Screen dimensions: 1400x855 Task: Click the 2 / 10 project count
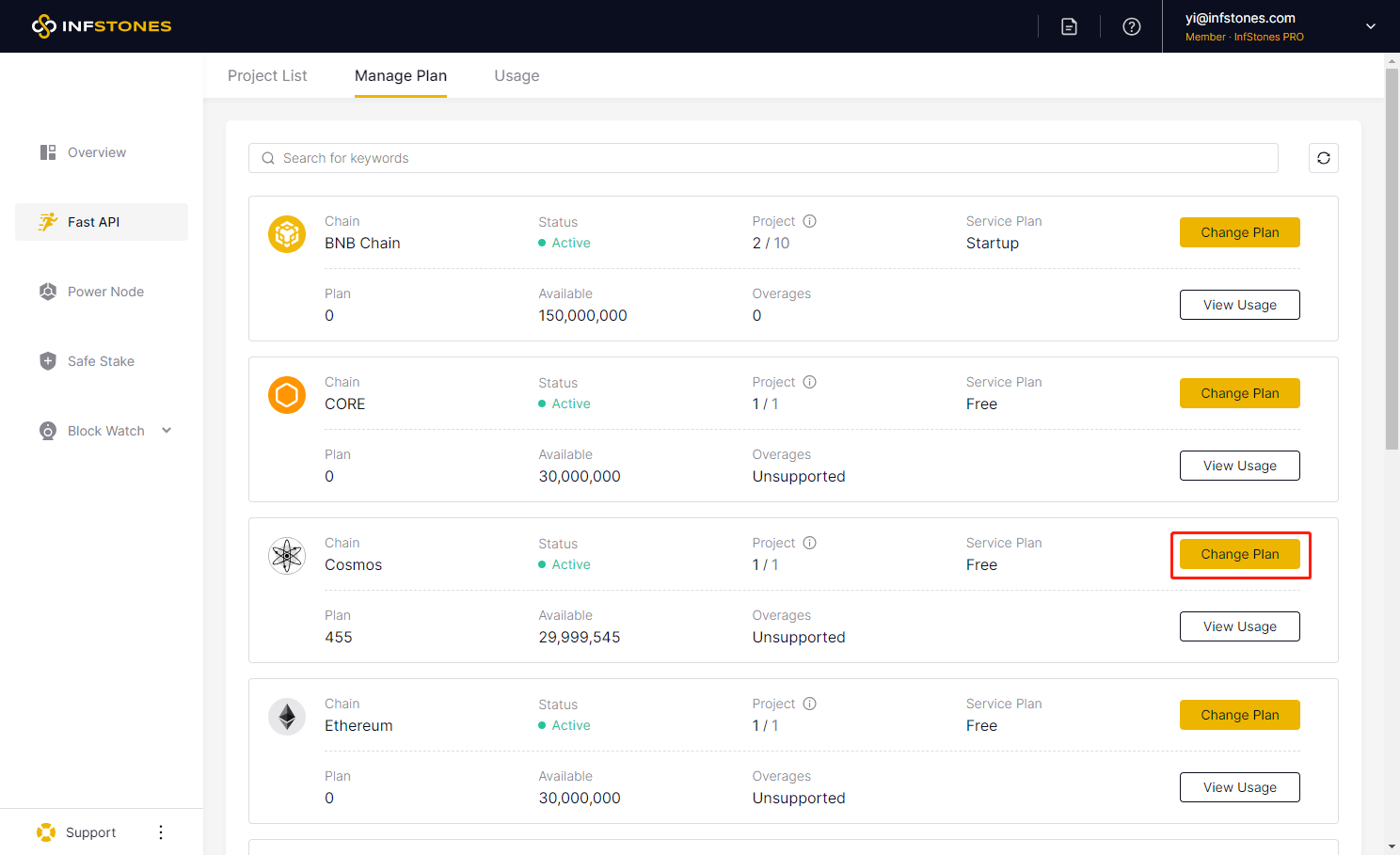click(771, 243)
